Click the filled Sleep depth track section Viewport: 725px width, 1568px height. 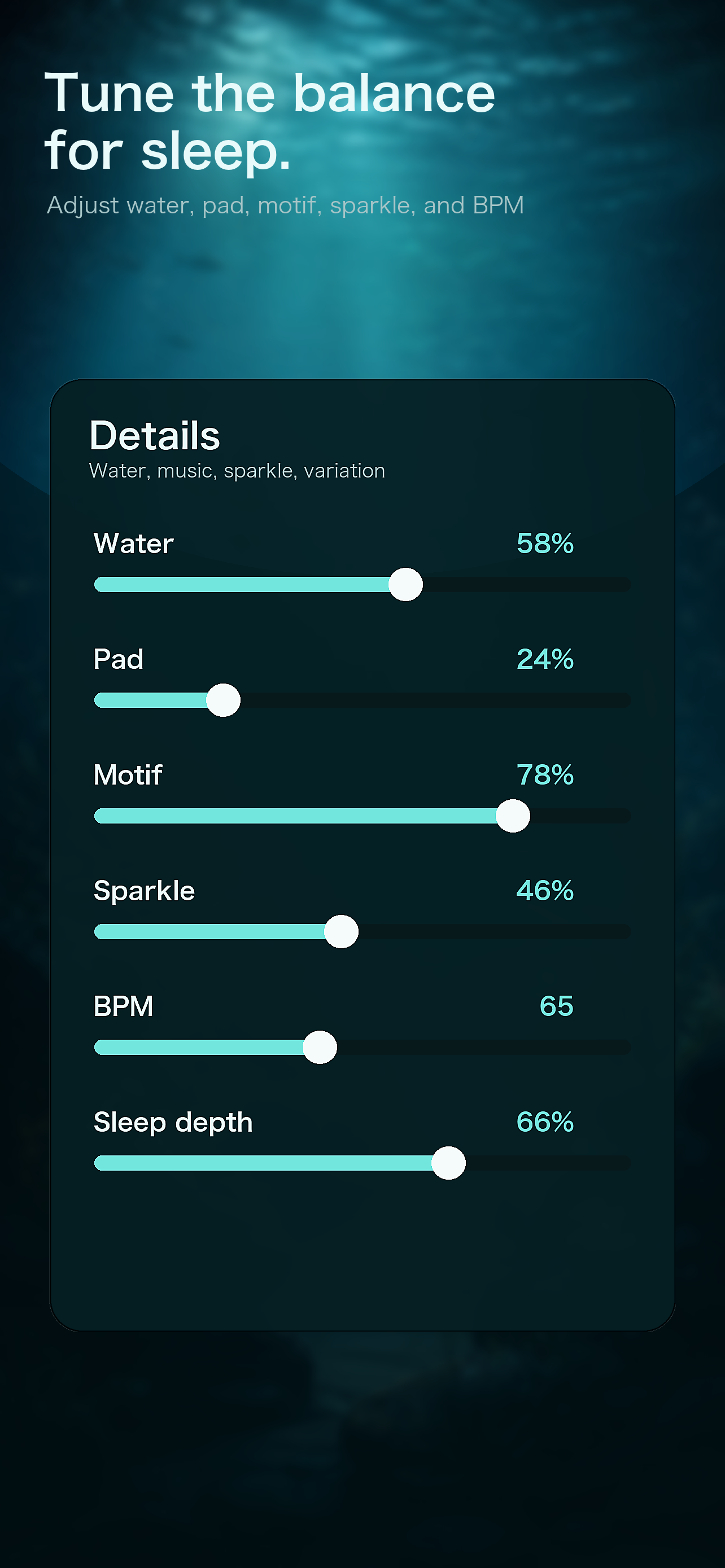263,1163
